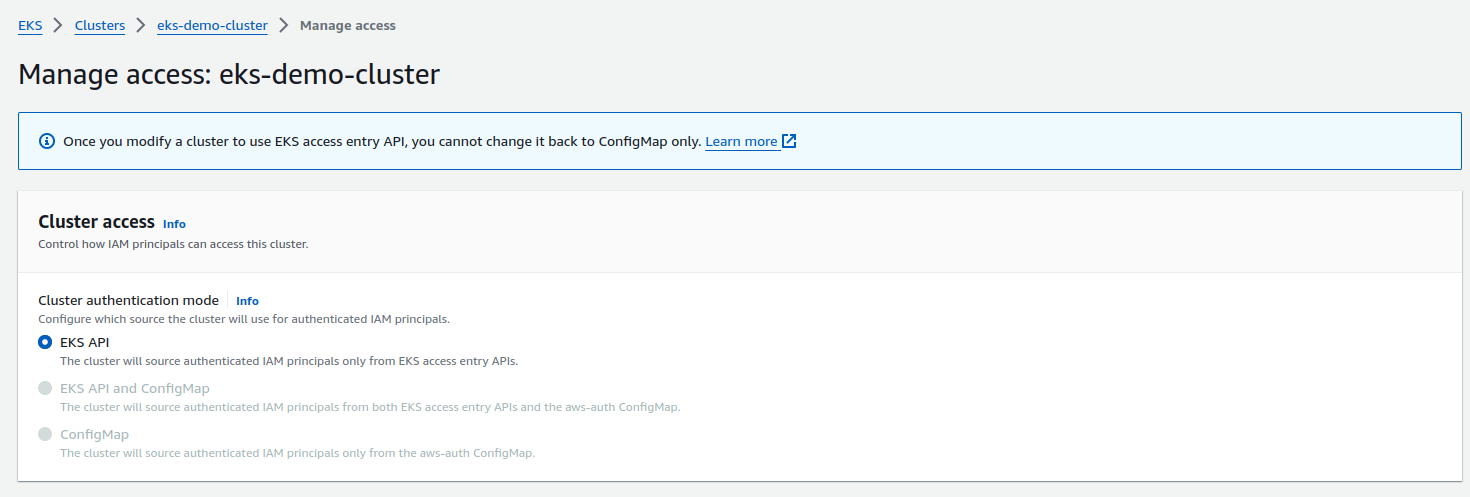
Task: Click description 'only from EKS access entry APIs'
Action: (x=289, y=361)
